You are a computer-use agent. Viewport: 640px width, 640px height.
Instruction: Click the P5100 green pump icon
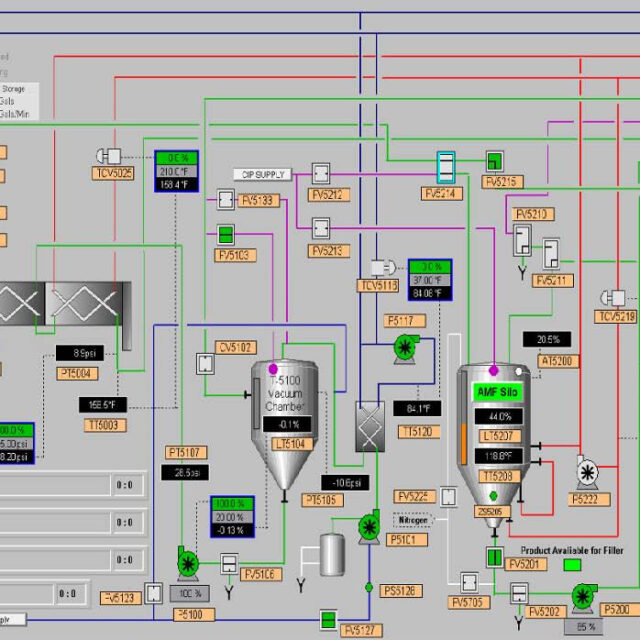point(187,564)
